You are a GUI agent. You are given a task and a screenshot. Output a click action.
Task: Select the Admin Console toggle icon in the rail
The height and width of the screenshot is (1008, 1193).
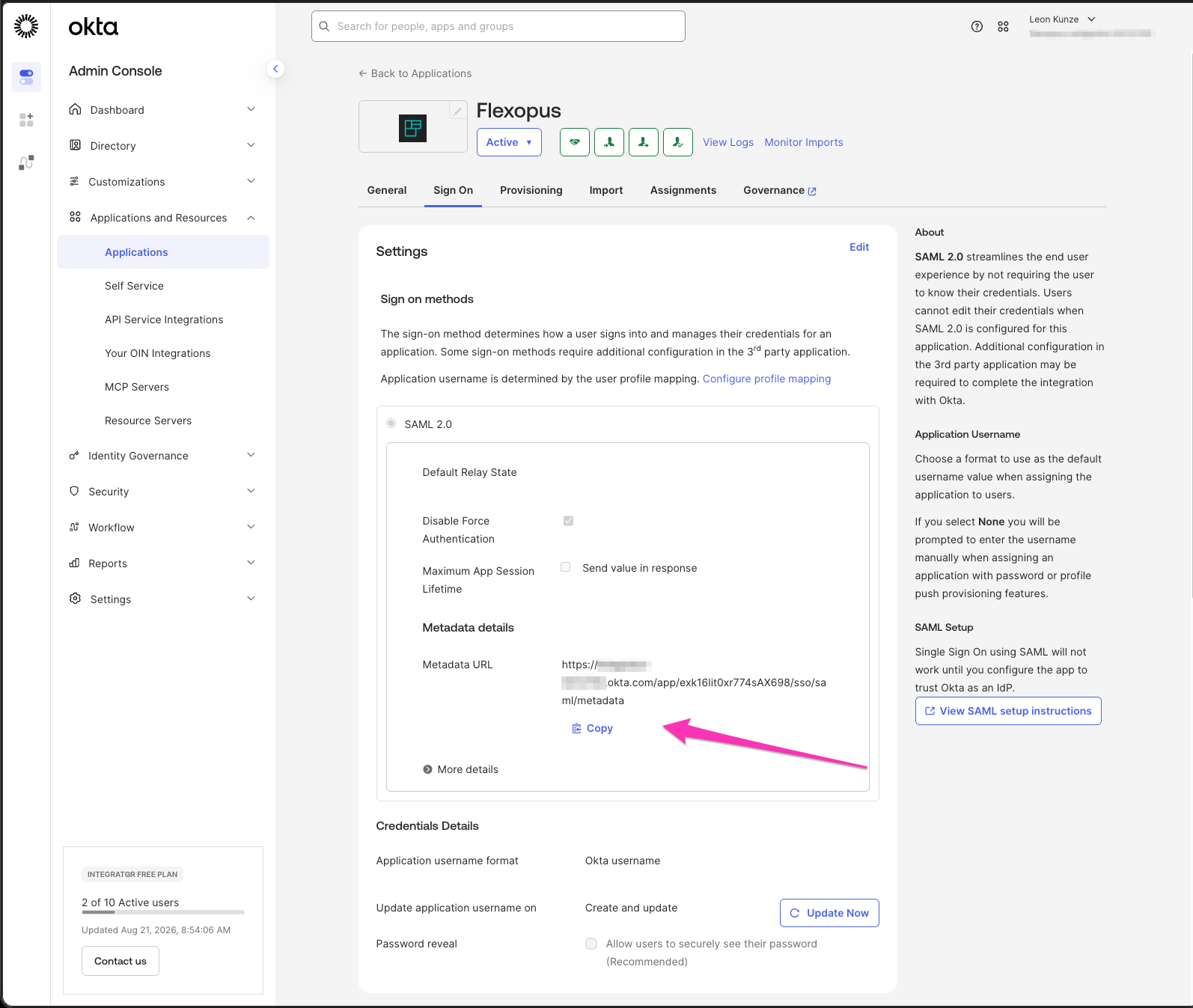coord(26,77)
